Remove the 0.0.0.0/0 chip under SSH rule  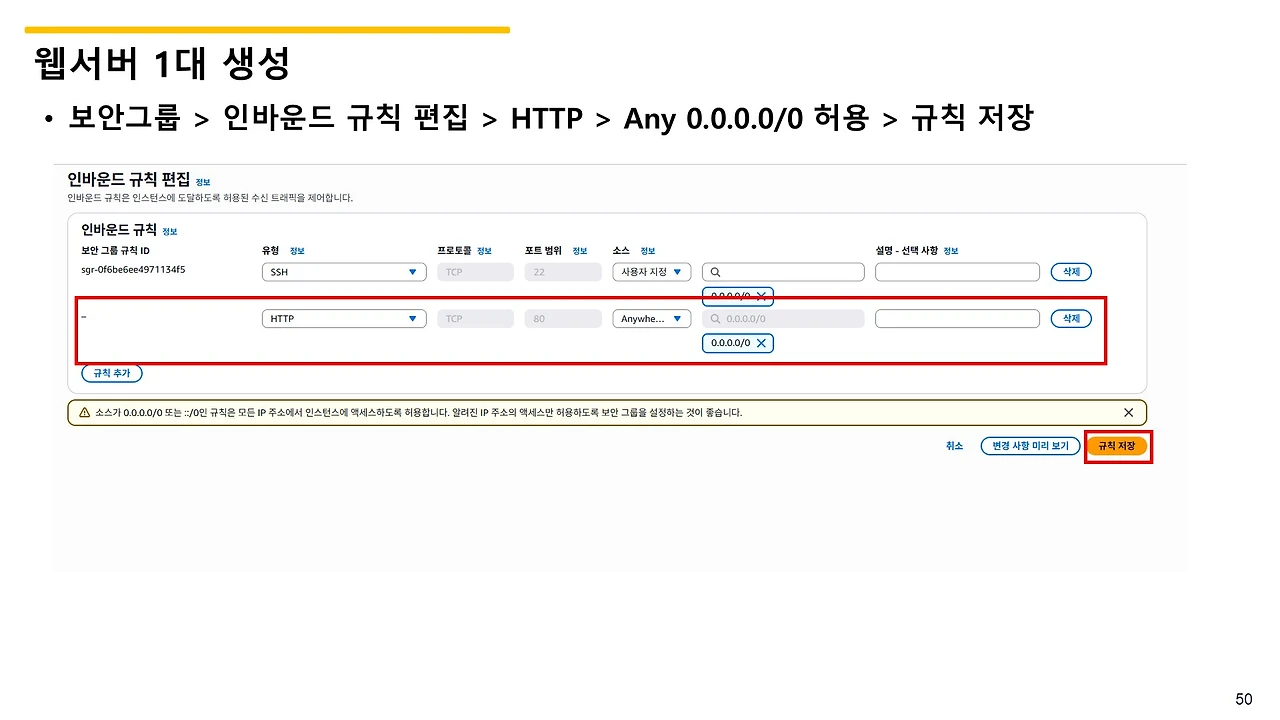coord(761,295)
